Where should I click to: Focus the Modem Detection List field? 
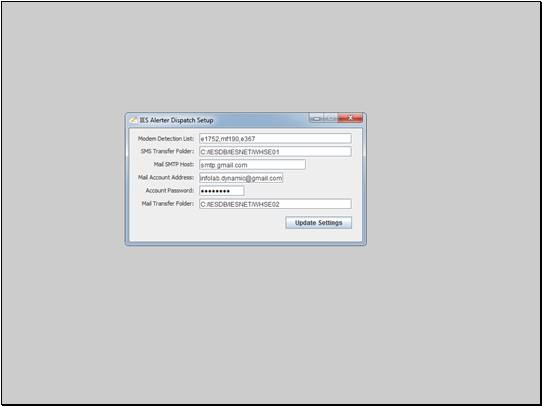(275, 139)
